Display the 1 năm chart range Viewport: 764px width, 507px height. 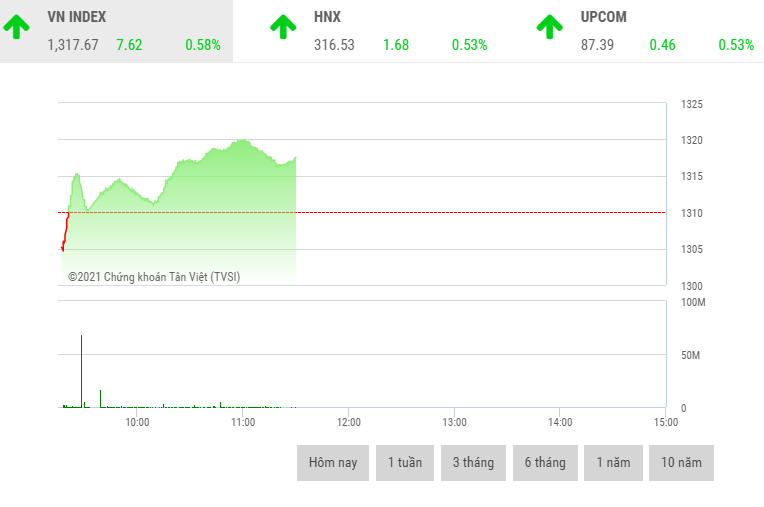point(613,463)
